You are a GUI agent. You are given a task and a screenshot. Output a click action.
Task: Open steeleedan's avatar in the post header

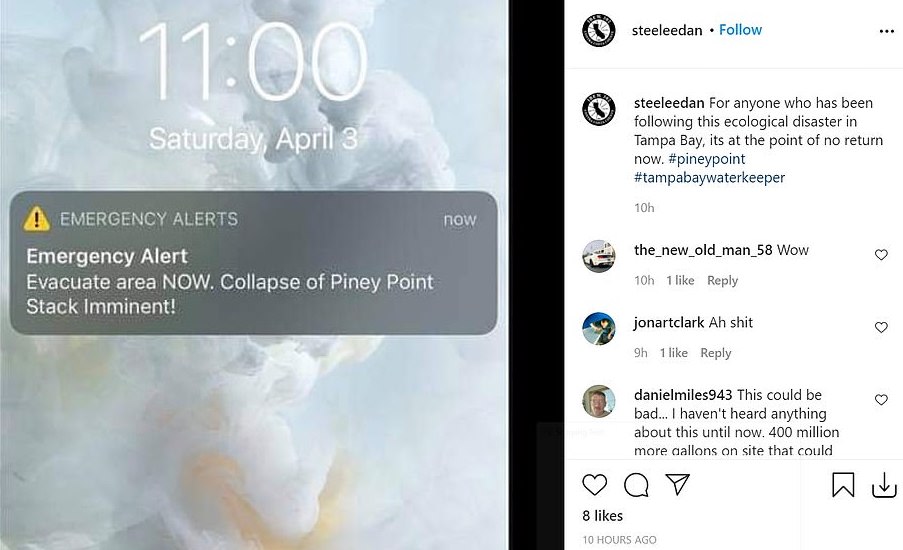[598, 31]
